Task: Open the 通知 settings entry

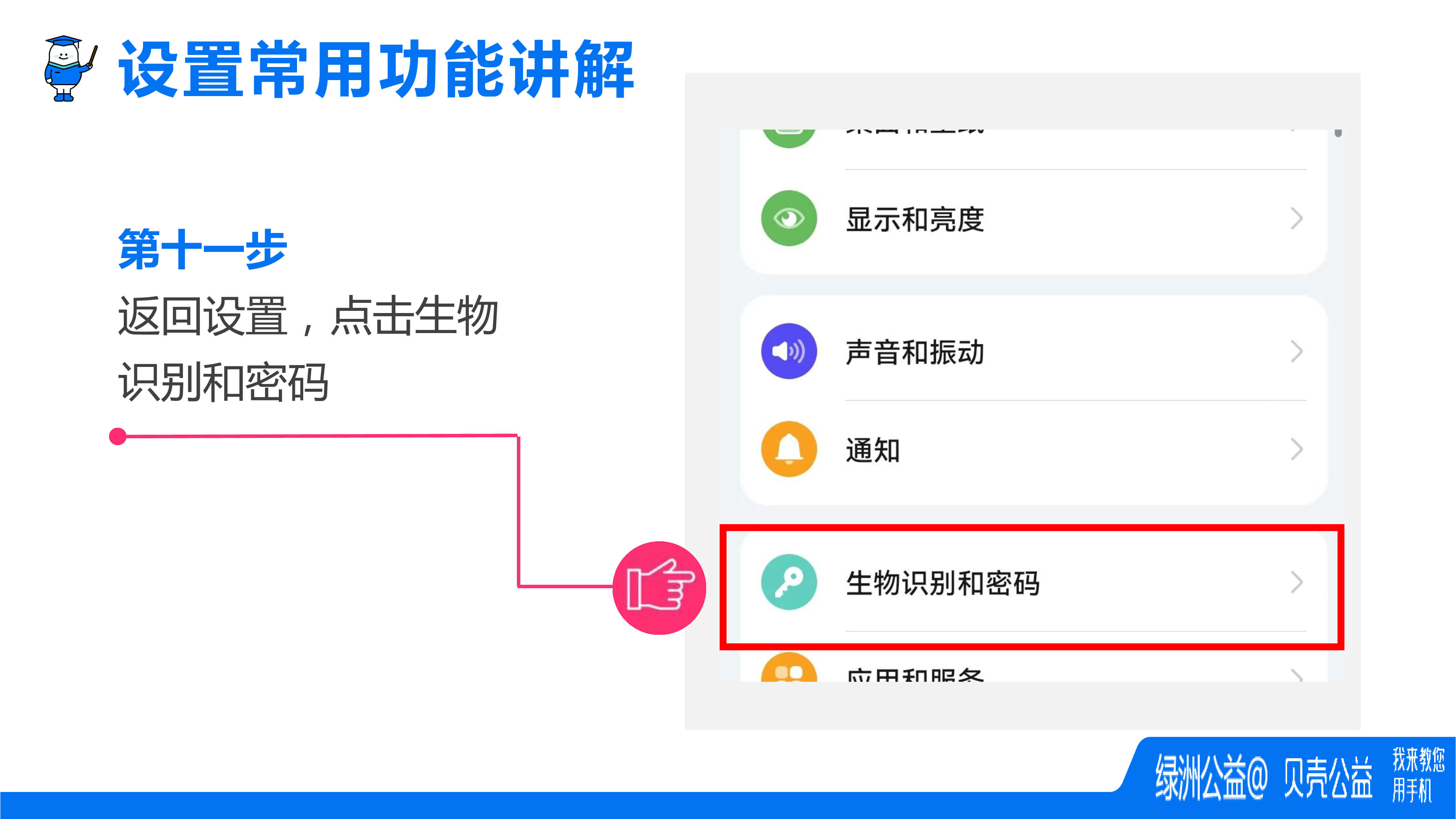Action: (1033, 450)
